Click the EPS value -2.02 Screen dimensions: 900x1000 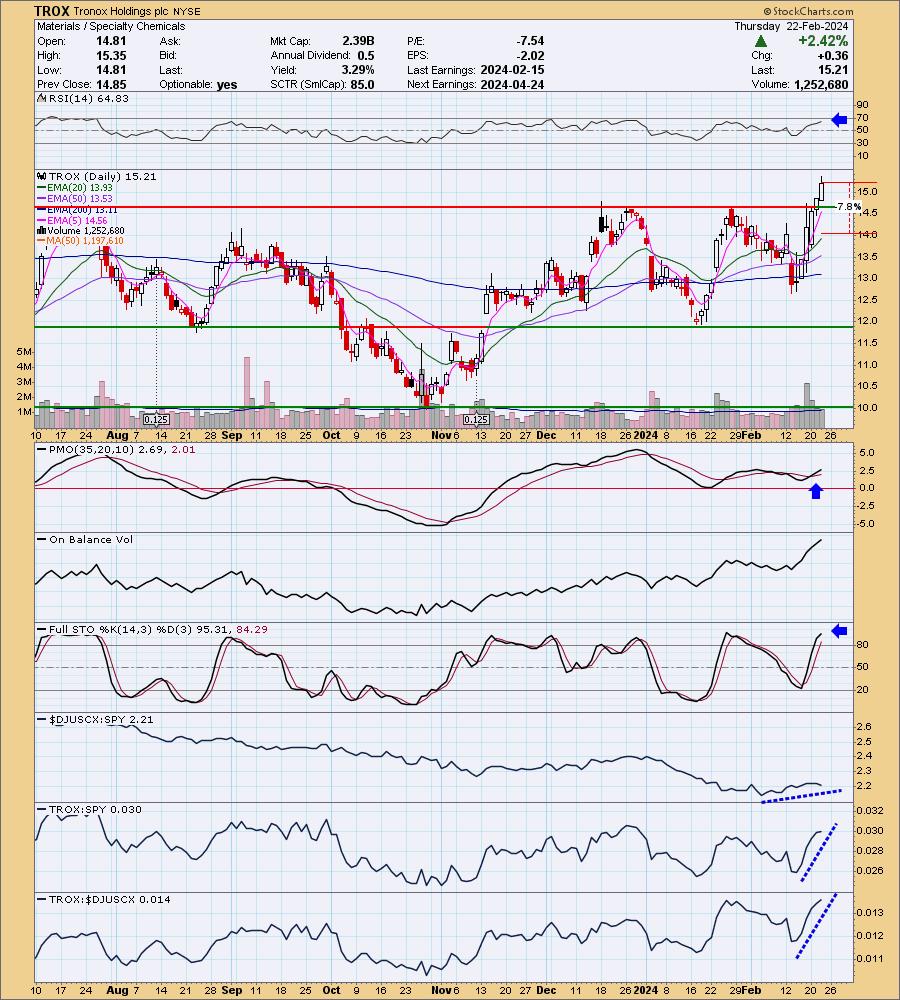(x=530, y=55)
